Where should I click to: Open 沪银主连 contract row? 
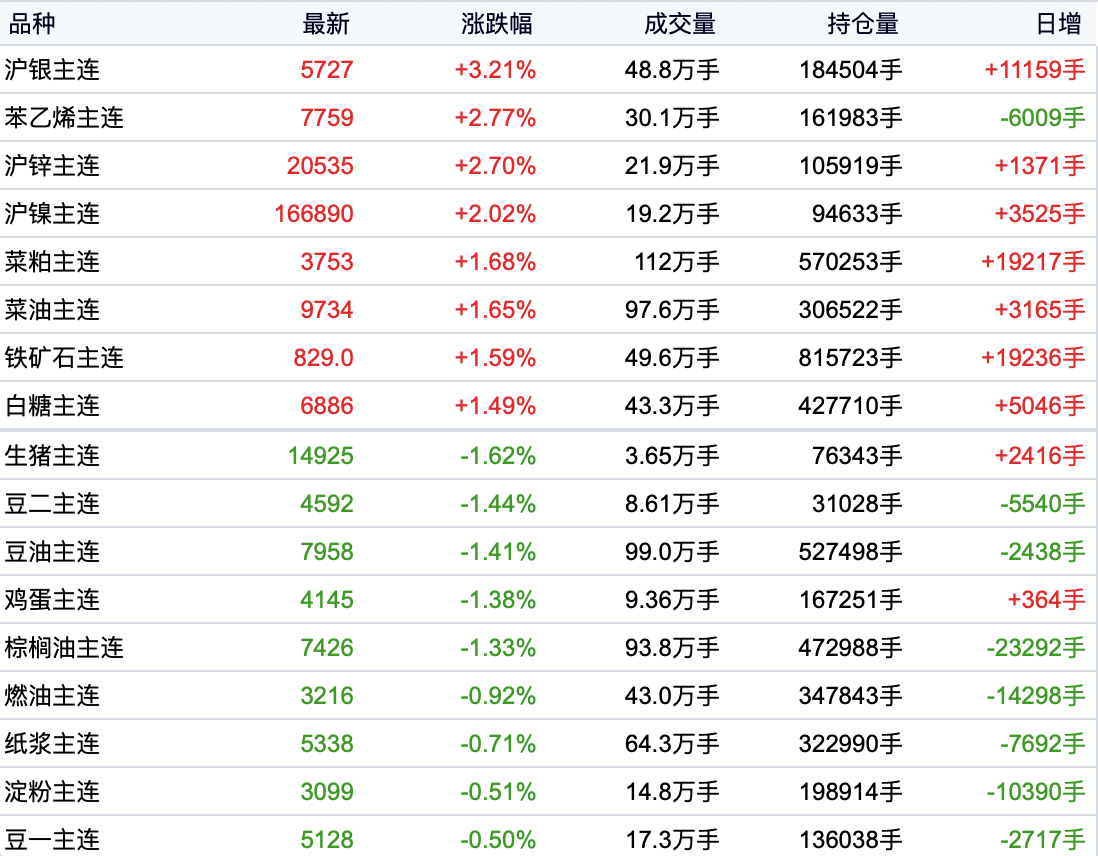[53, 70]
